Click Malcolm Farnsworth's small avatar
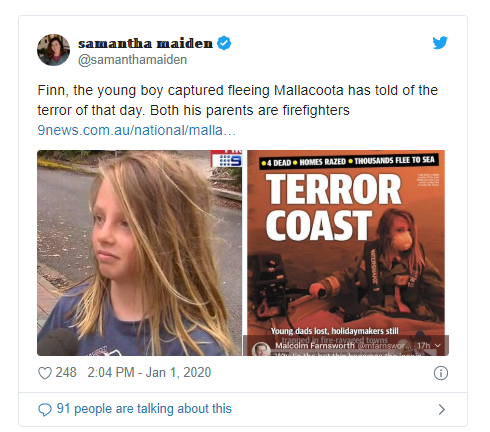Viewport: 490px width, 432px height. pyautogui.click(x=261, y=349)
